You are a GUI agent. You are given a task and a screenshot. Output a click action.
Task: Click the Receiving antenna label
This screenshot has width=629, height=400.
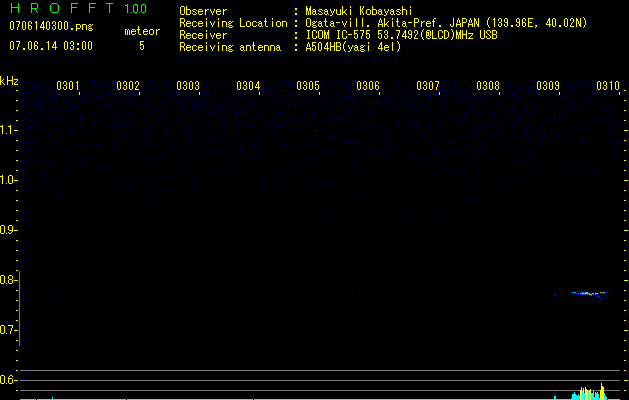[230, 47]
